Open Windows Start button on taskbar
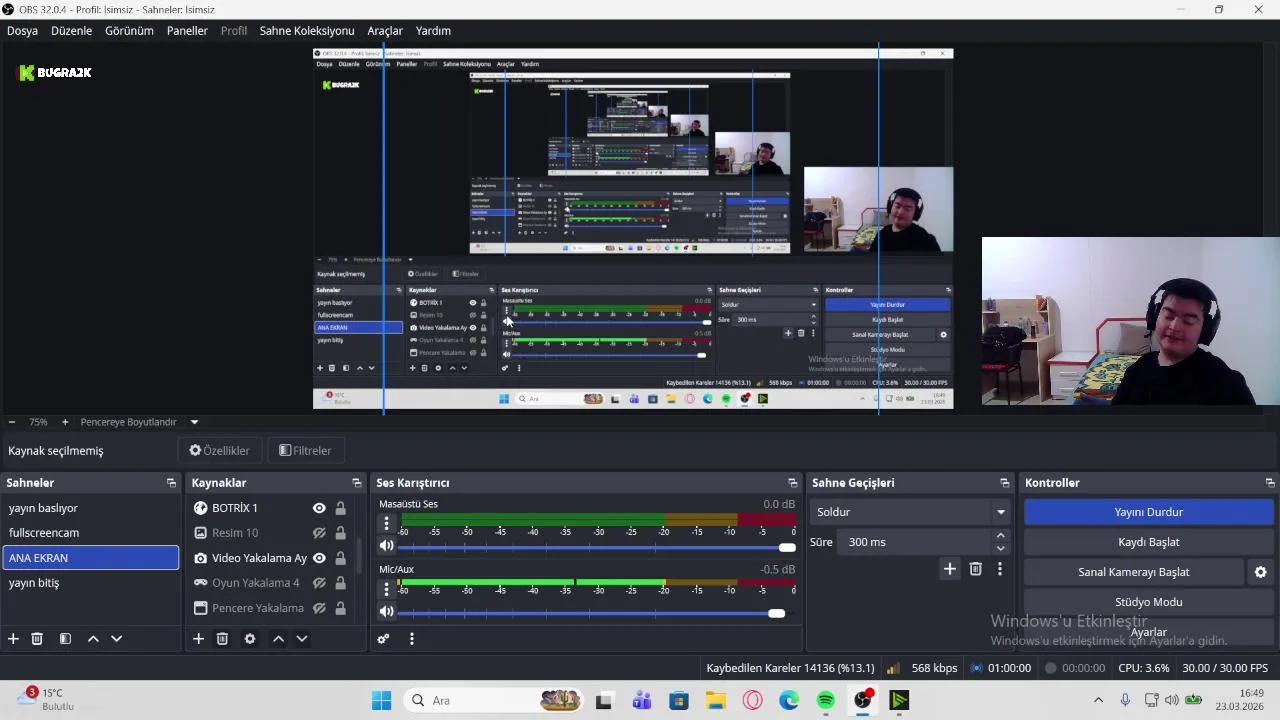The height and width of the screenshot is (720, 1280). coord(382,700)
